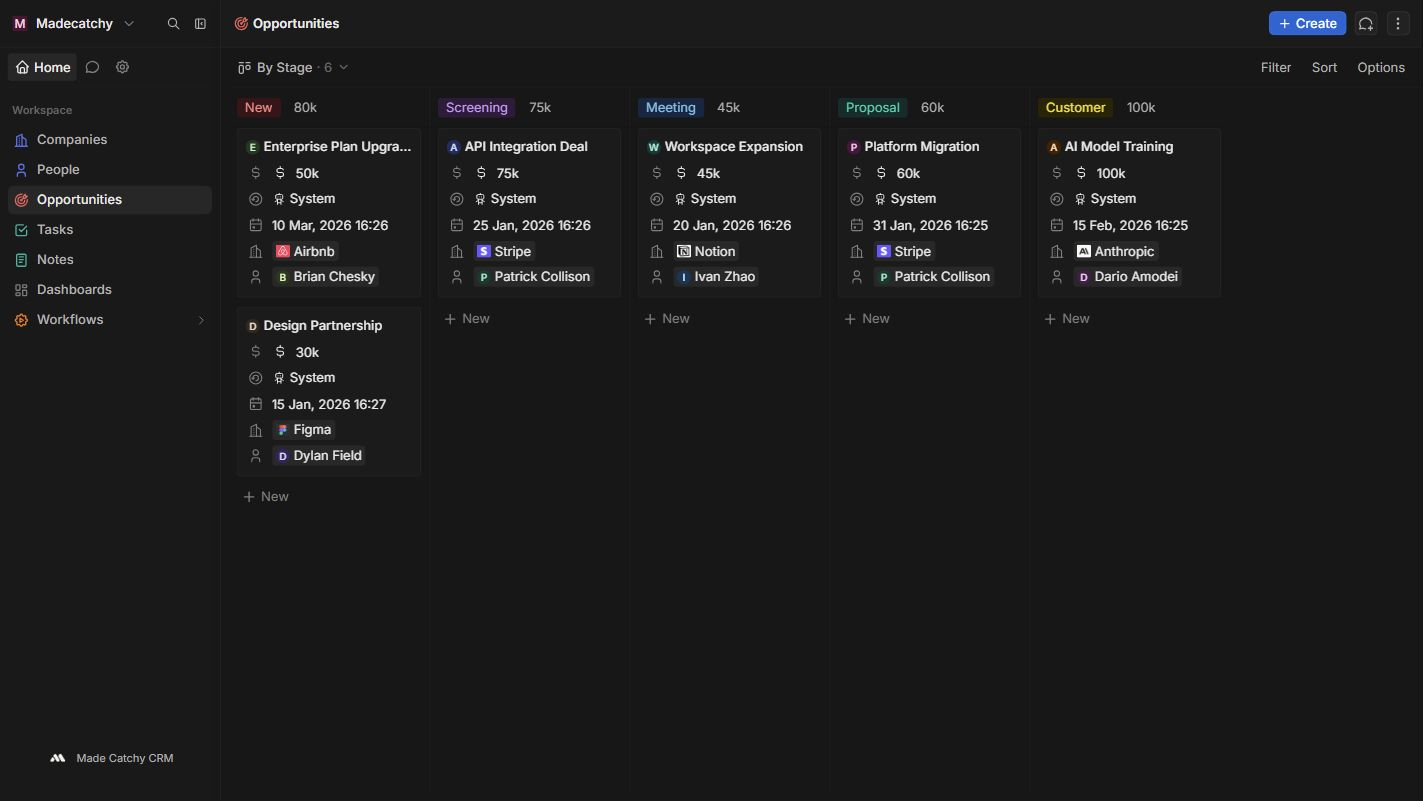Expand the Workflows section chevron

coord(201,320)
